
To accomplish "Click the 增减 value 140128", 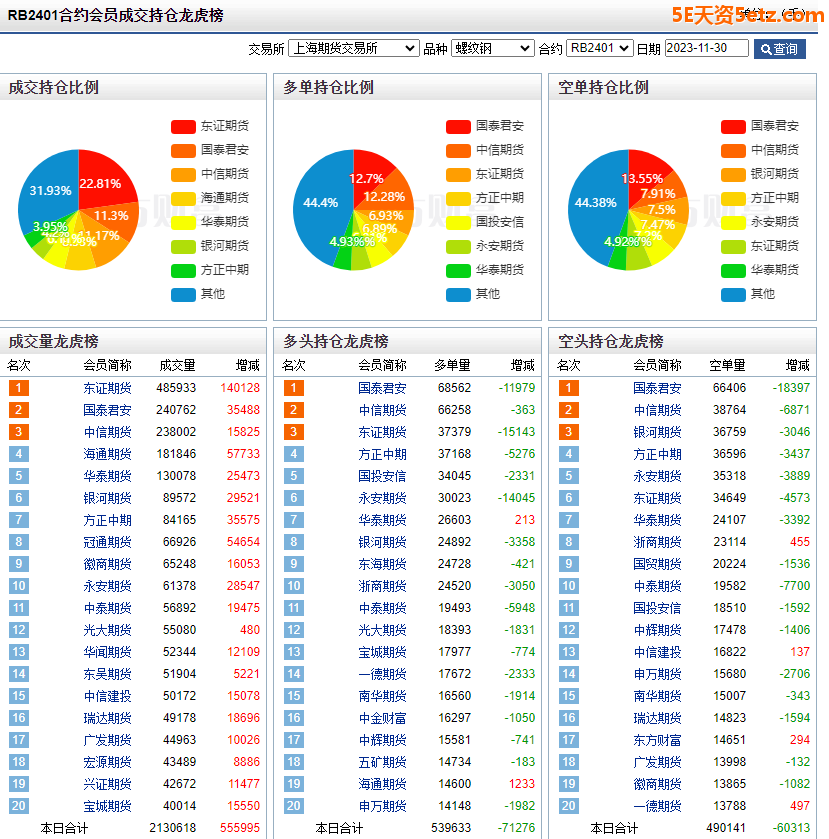I will click(x=240, y=388).
